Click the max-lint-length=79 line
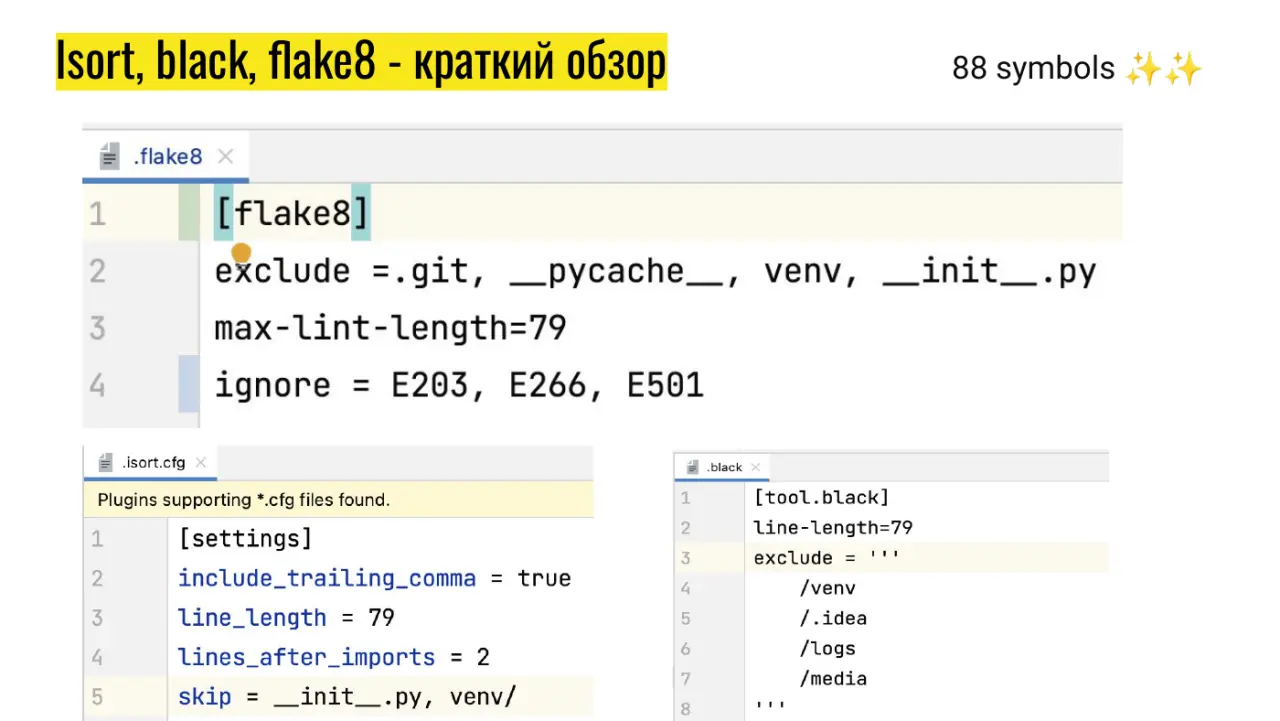Screen dimensions: 1280x721 (391, 328)
